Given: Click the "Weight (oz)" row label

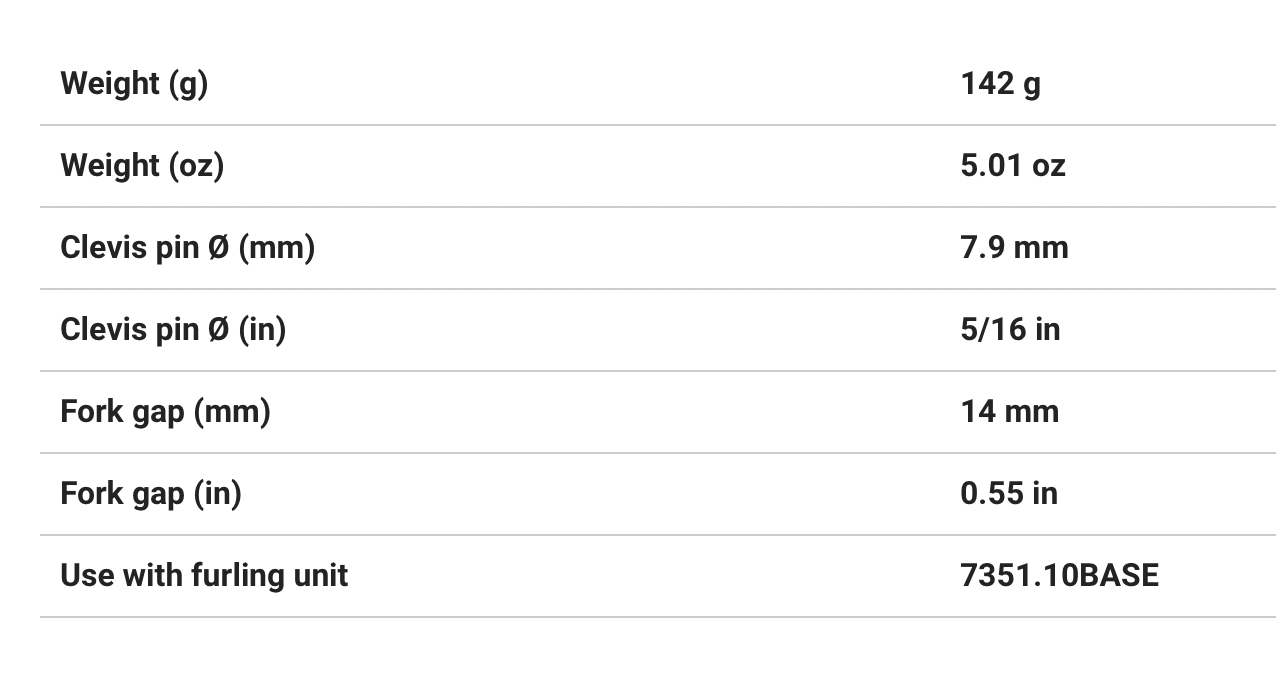Looking at the screenshot, I should tap(142, 165).
